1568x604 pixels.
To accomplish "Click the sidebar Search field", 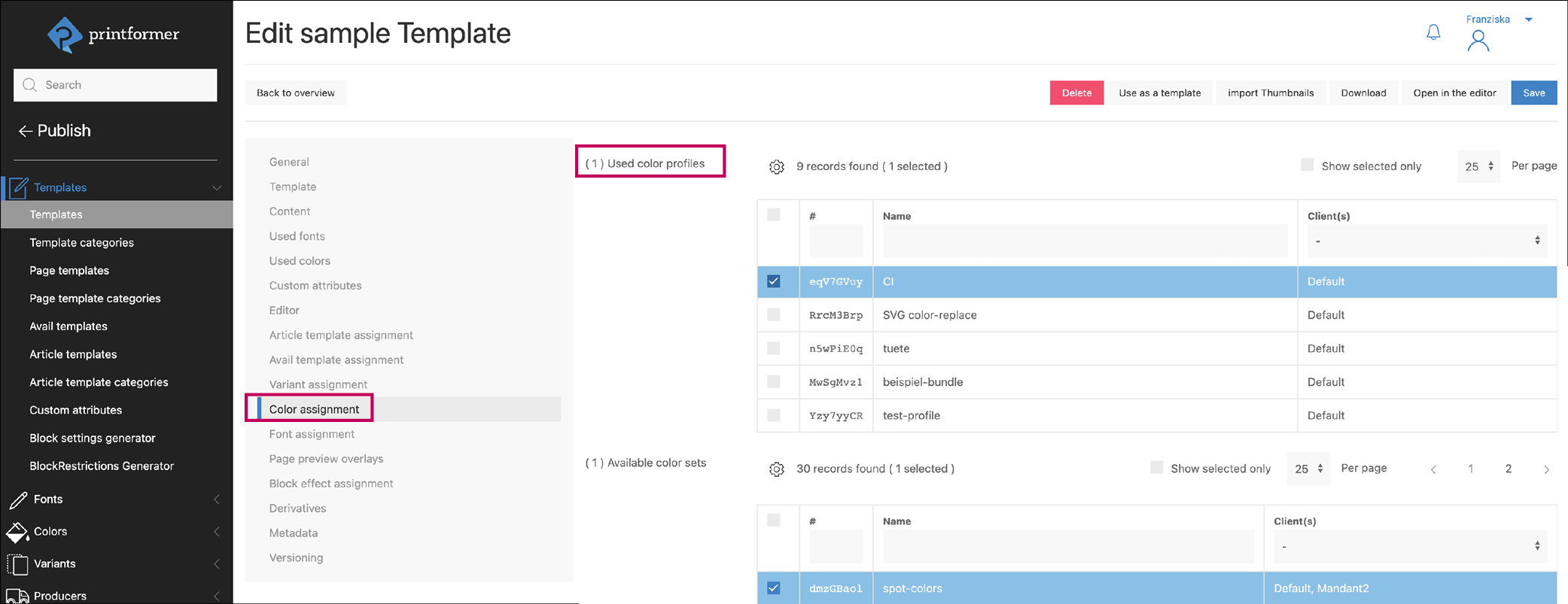I will point(115,85).
